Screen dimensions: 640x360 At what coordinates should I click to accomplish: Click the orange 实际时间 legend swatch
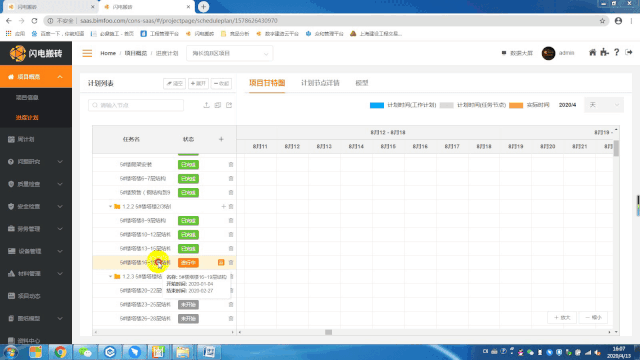(516, 105)
